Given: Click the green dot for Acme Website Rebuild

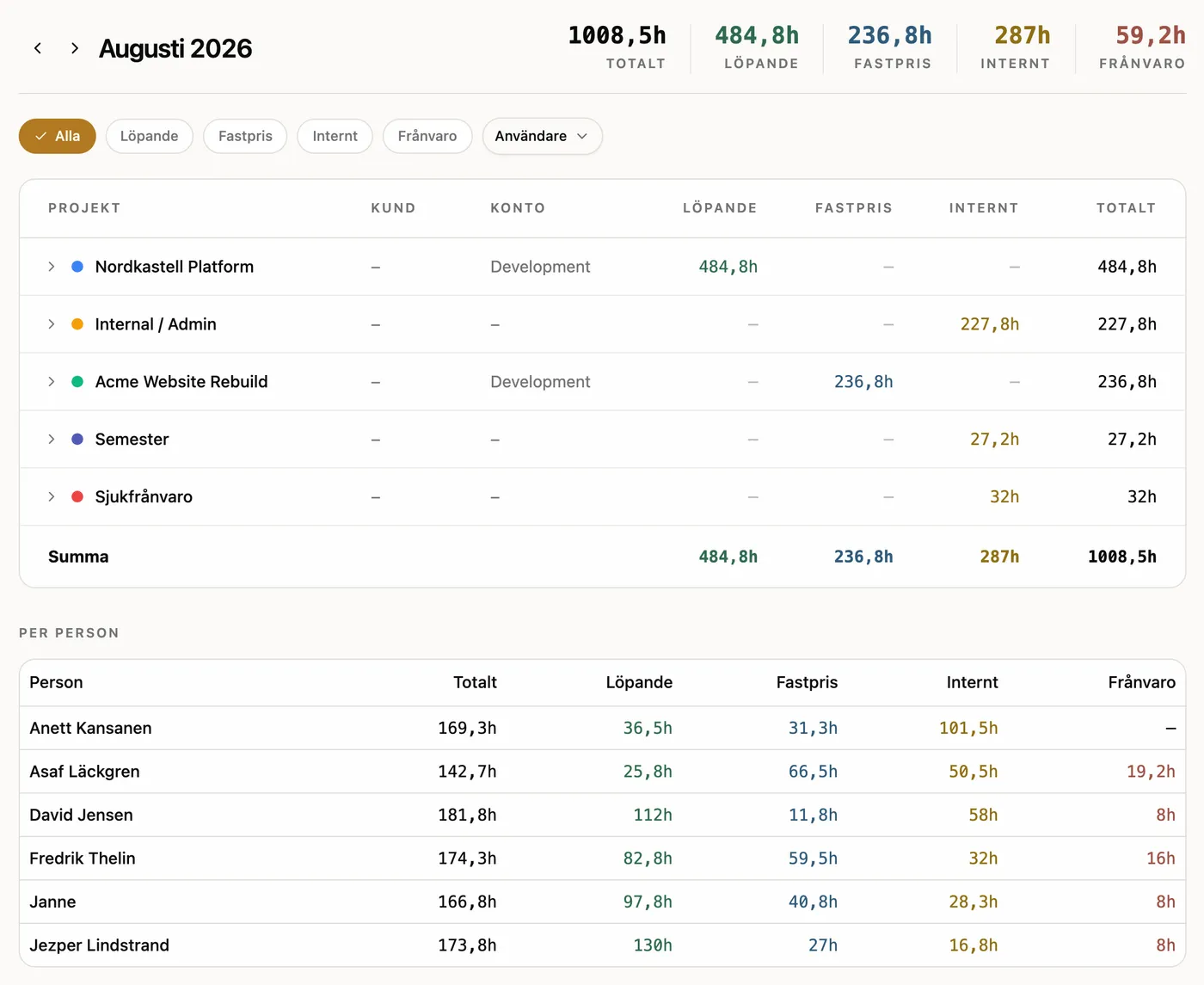Looking at the screenshot, I should point(77,382).
